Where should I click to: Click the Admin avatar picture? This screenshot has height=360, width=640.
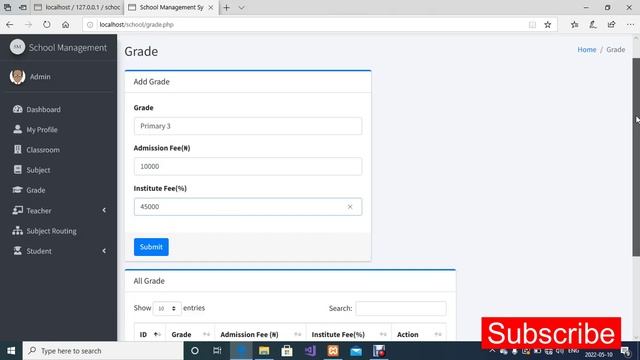tap(18, 76)
